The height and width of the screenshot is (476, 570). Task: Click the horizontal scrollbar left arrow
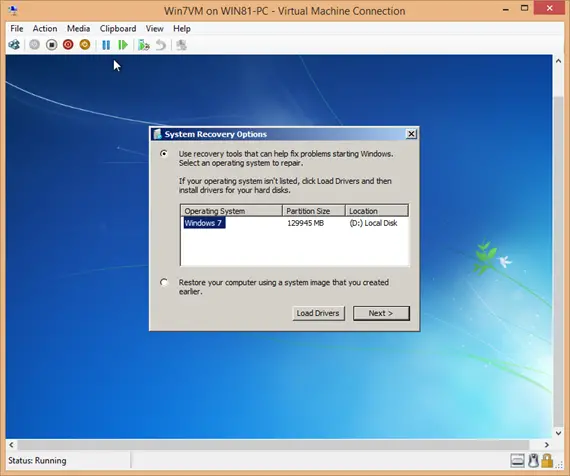(x=11, y=444)
